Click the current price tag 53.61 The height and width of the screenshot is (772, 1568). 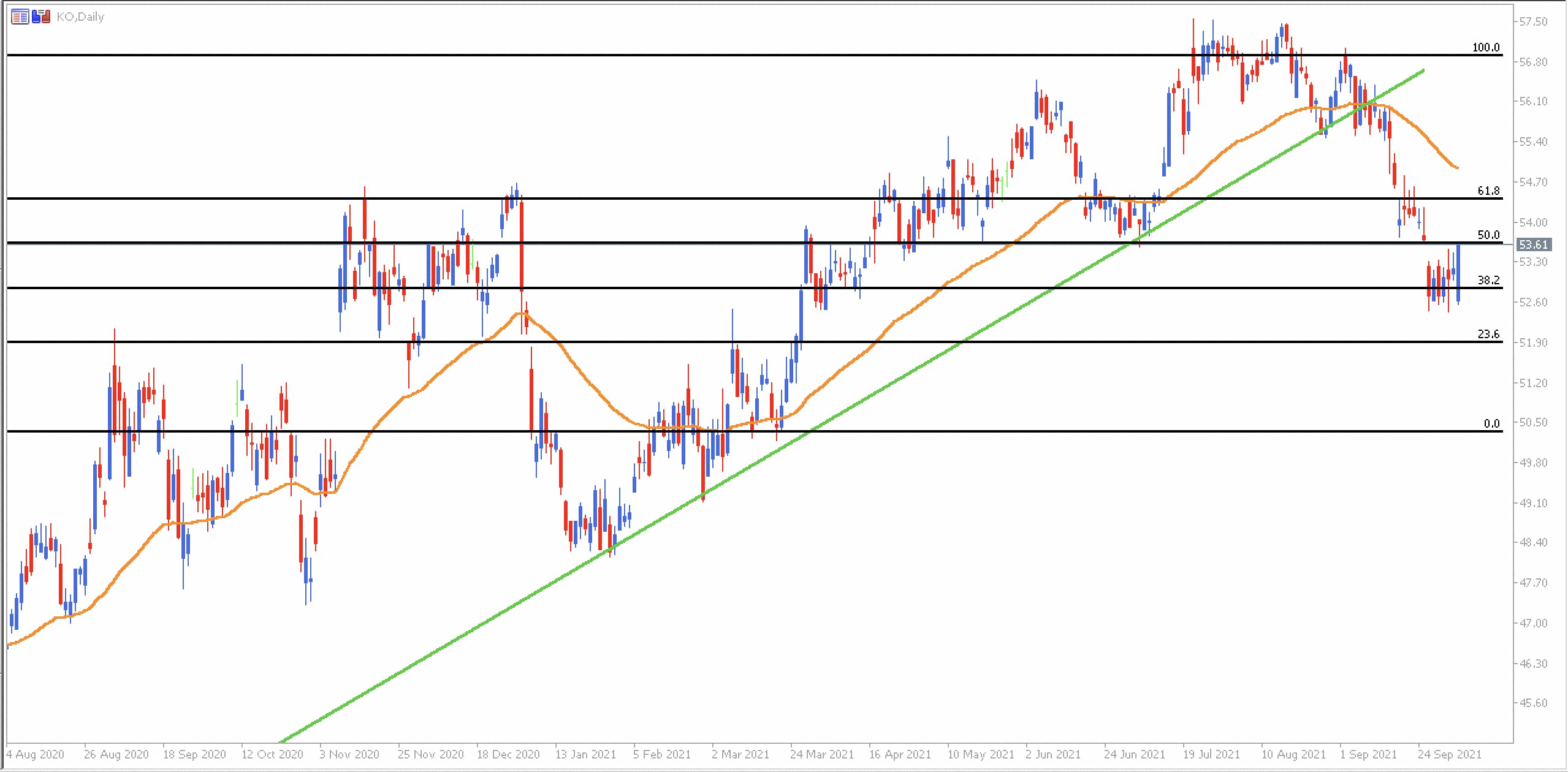click(1534, 244)
